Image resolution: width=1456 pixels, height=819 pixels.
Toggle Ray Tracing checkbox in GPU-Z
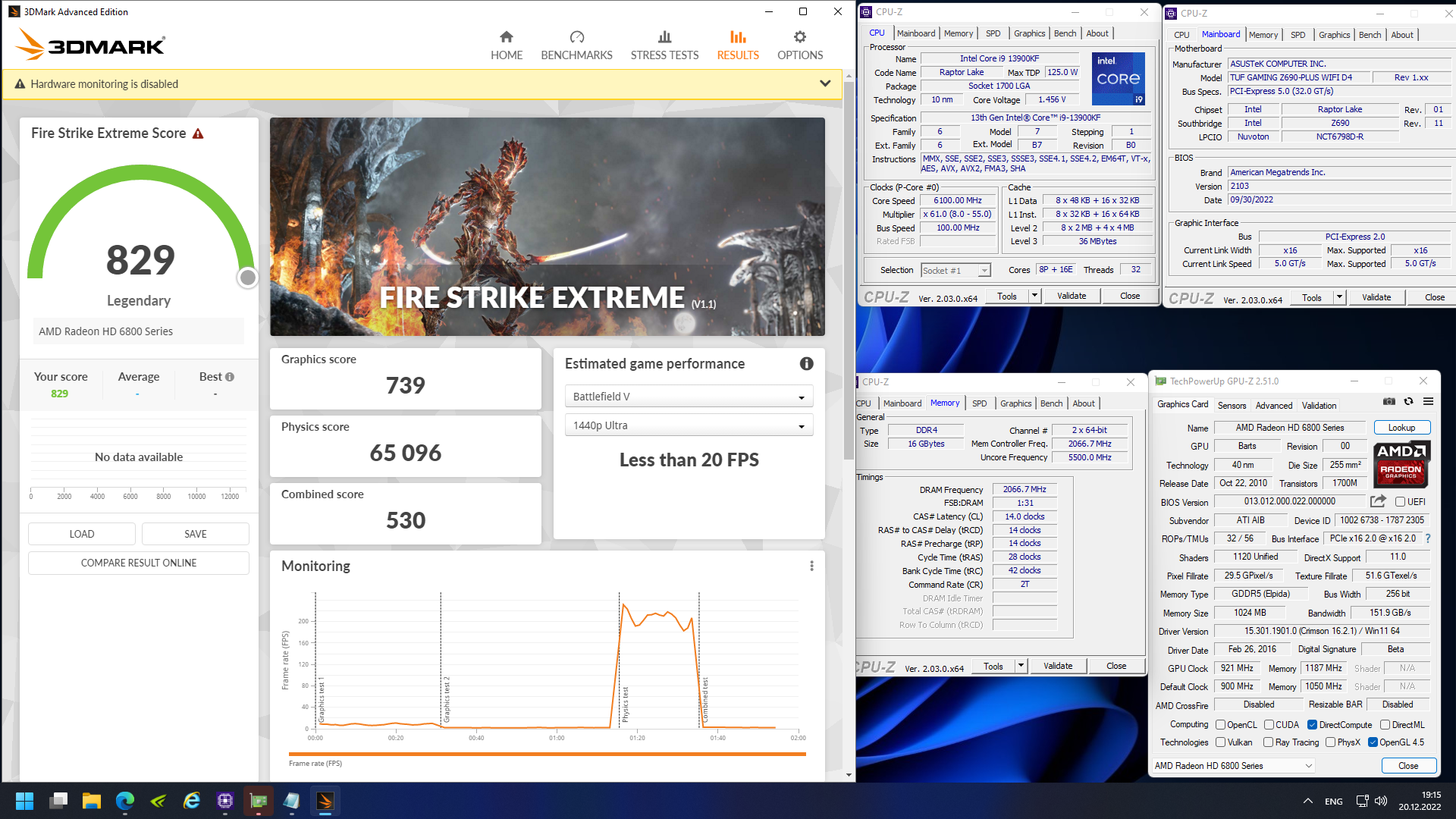pyautogui.click(x=1268, y=742)
